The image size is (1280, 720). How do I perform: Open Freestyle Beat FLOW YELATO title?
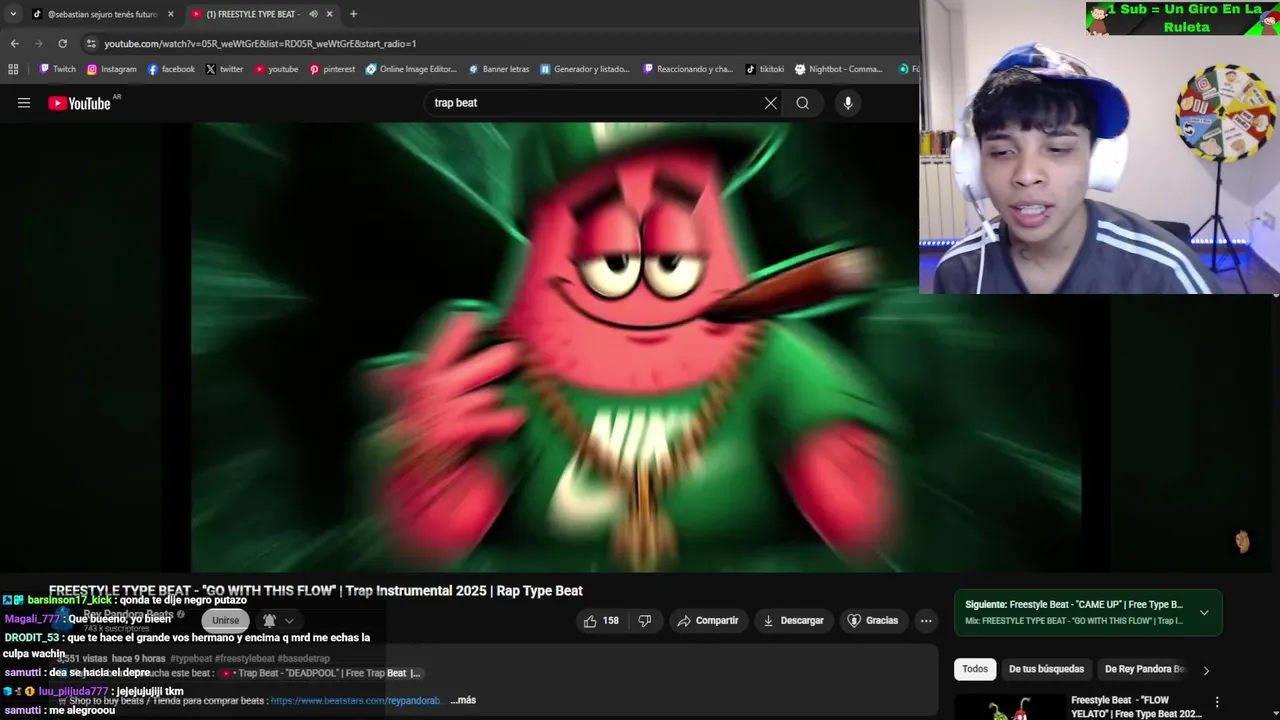1136,707
